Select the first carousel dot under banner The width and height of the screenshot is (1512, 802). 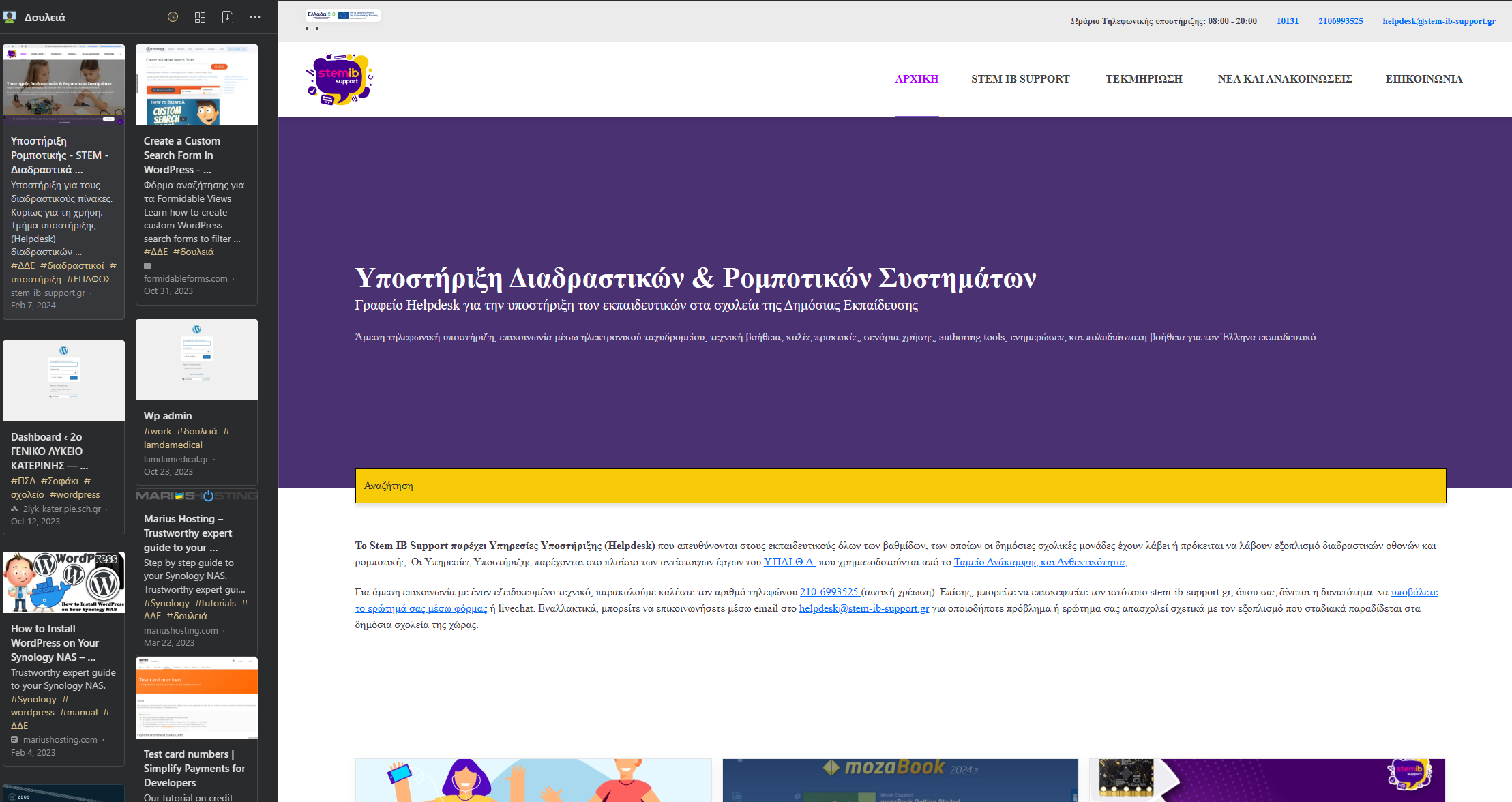point(307,29)
